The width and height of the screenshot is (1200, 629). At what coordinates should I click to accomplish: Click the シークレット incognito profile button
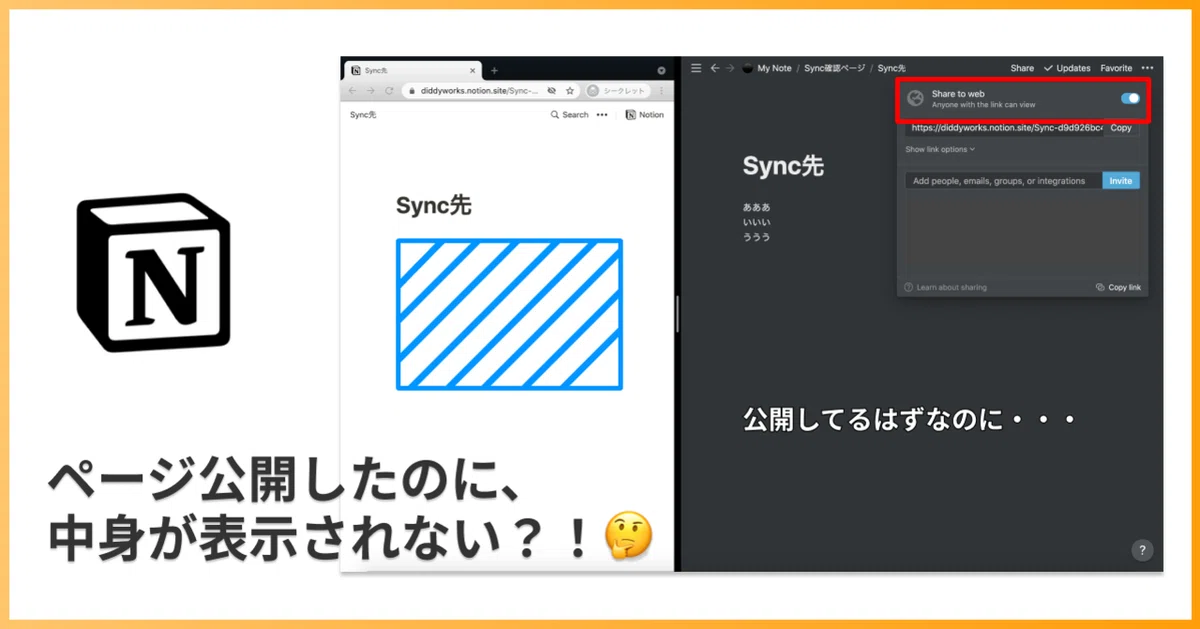point(617,90)
